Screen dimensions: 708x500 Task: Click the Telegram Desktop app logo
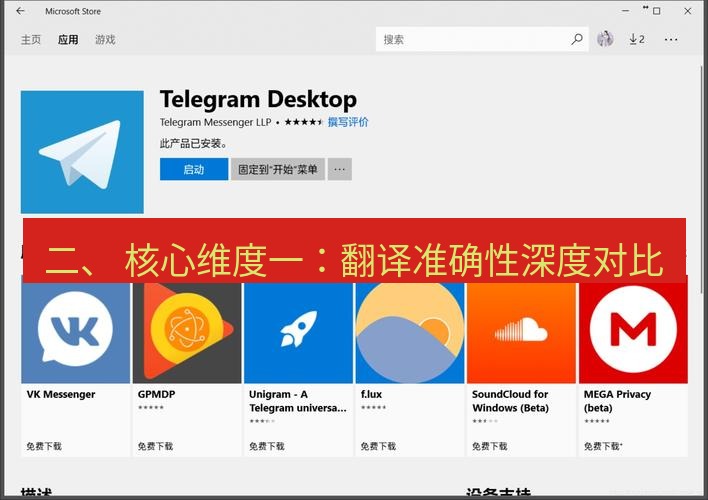[82, 152]
